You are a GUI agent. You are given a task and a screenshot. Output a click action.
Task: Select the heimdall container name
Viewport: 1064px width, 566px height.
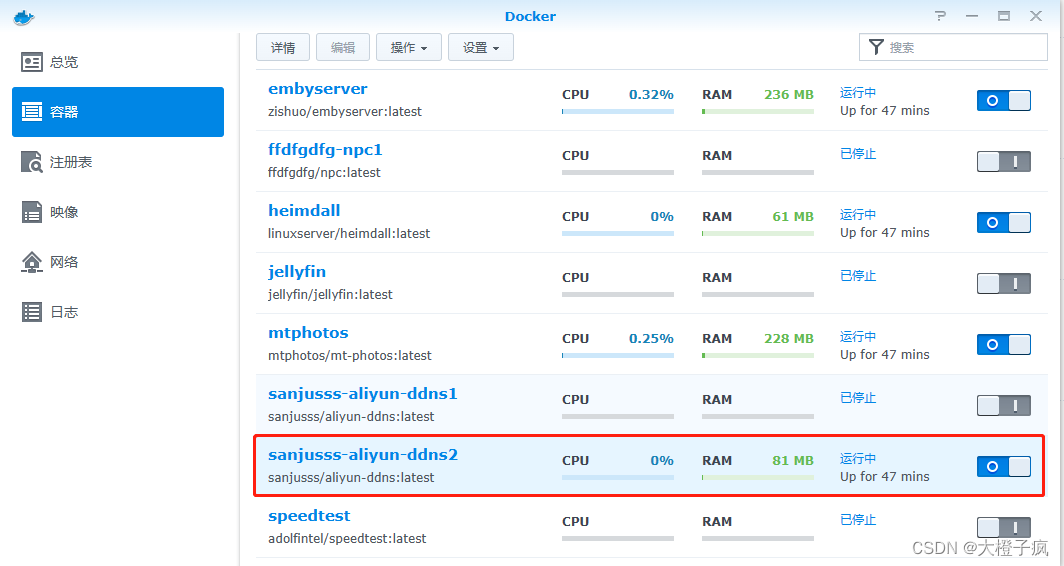[x=304, y=211]
